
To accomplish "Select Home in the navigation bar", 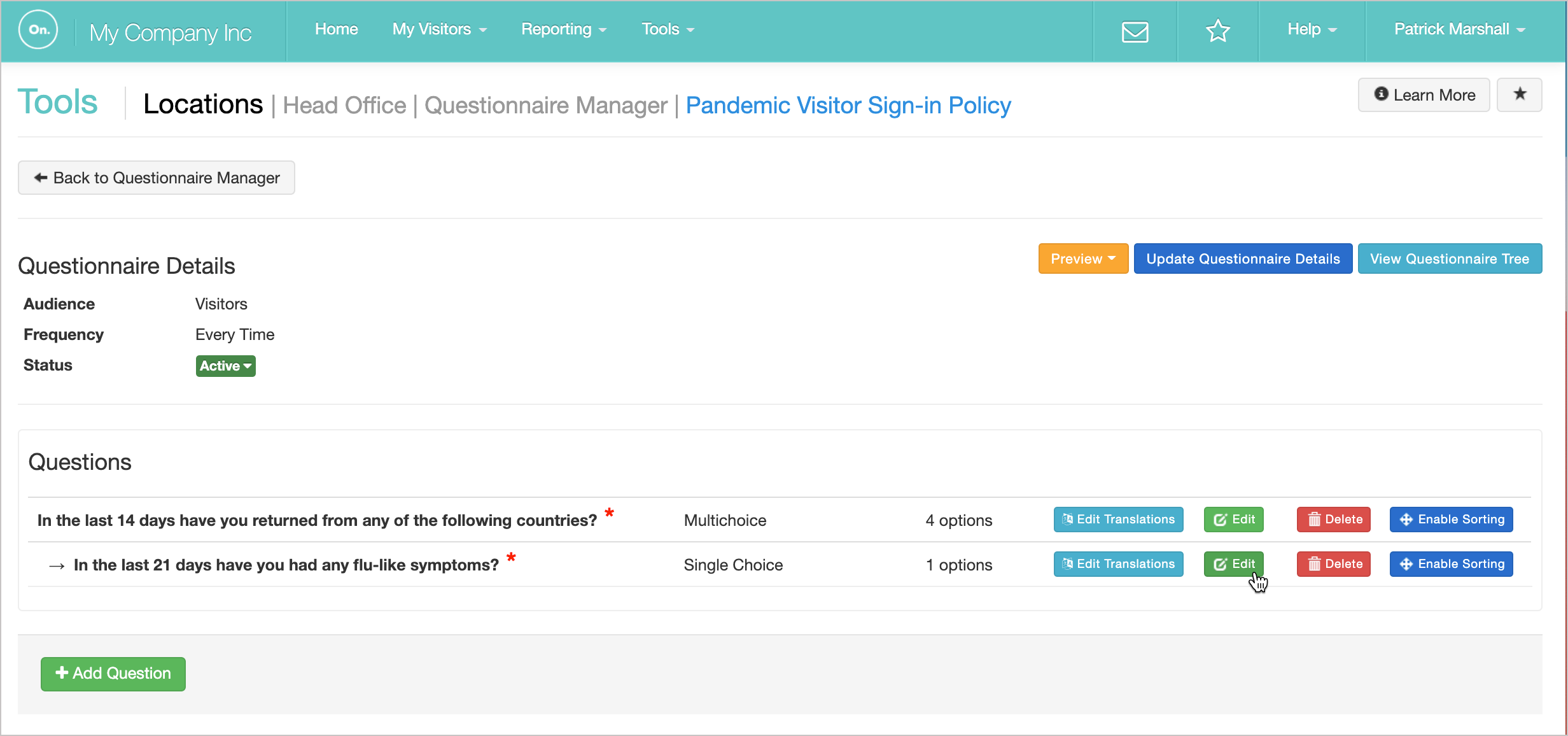I will (336, 29).
